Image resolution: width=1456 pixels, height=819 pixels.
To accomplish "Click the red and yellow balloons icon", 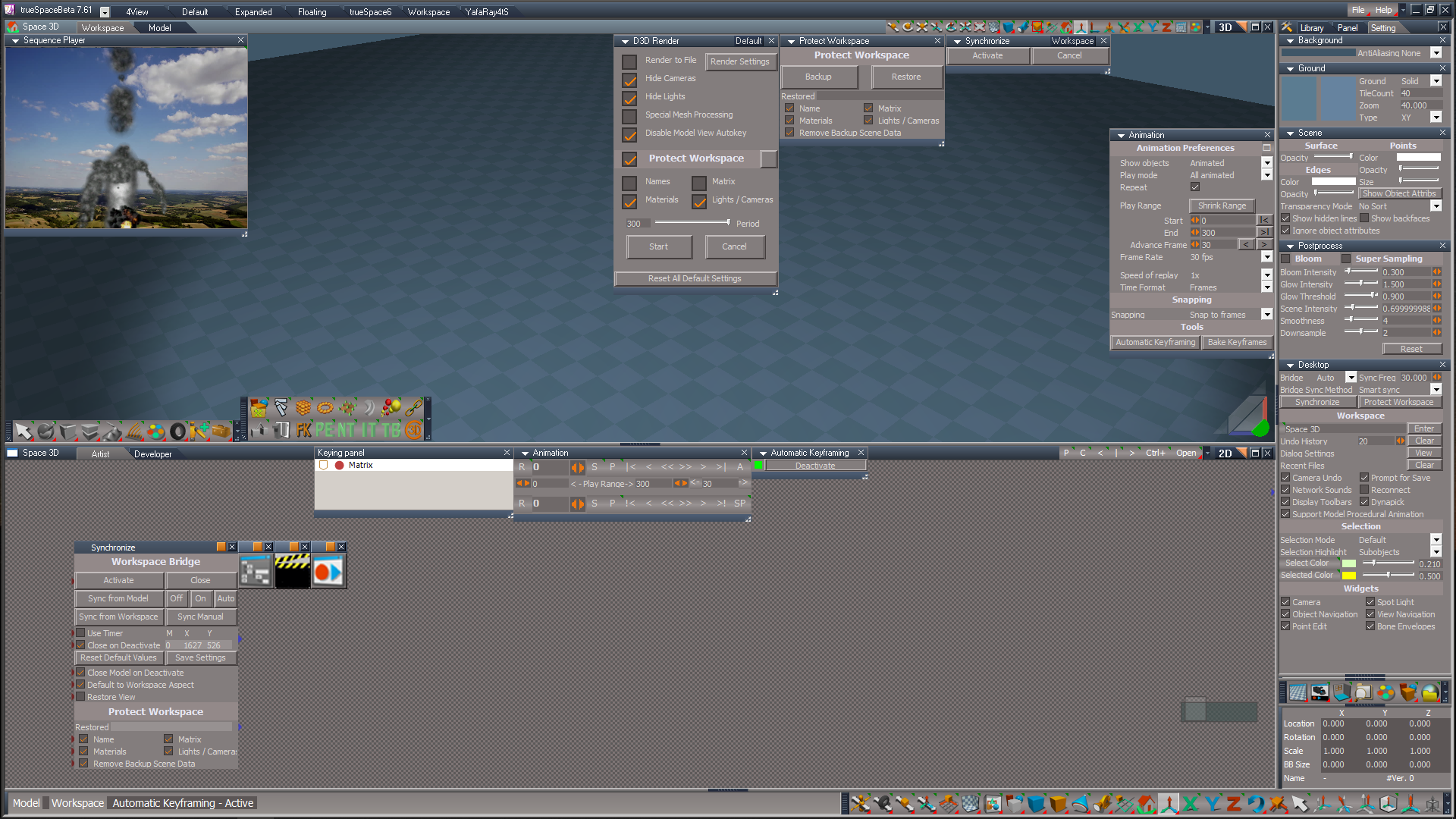I will pos(391,408).
